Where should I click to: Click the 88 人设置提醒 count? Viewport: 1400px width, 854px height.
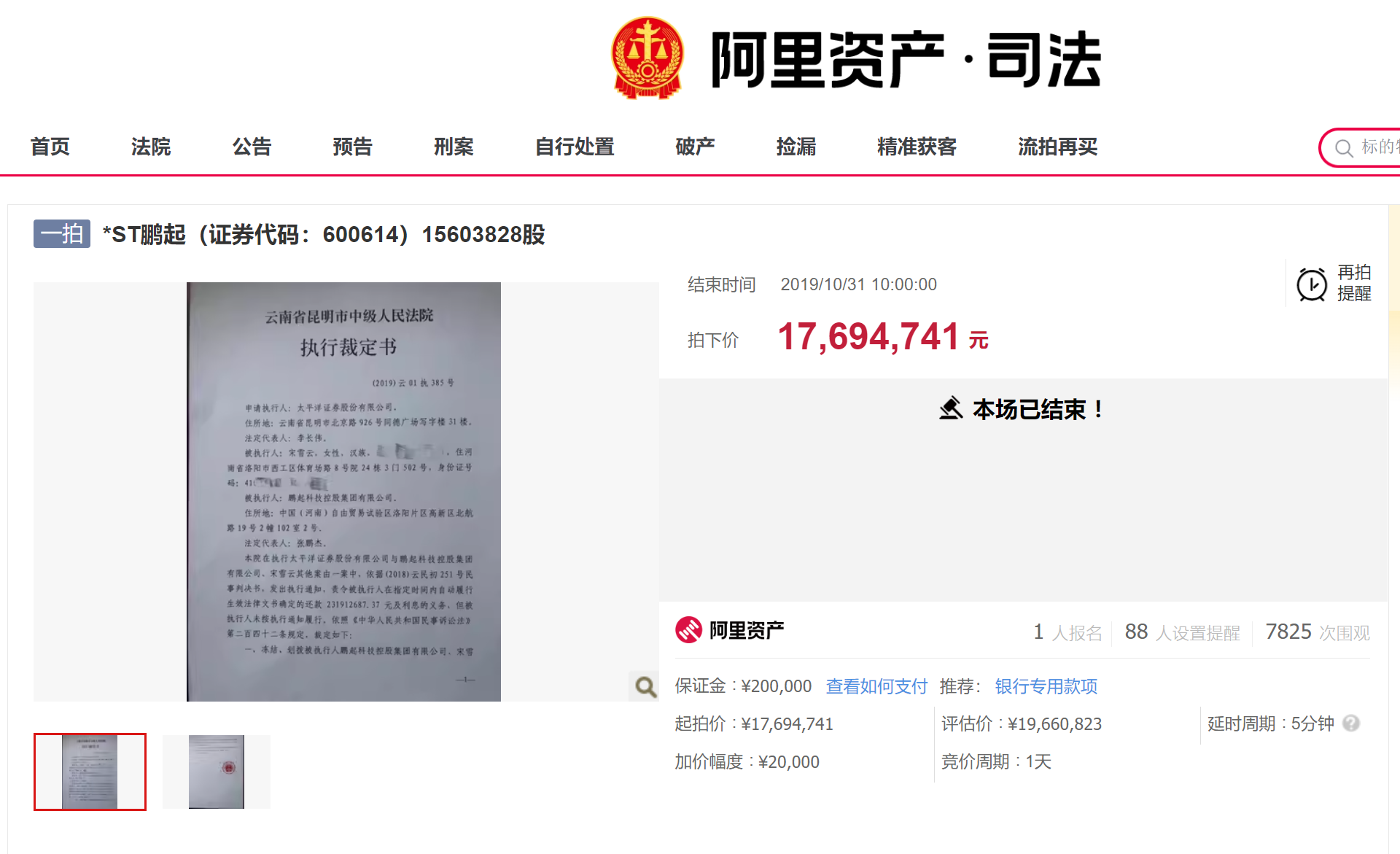click(x=1182, y=632)
